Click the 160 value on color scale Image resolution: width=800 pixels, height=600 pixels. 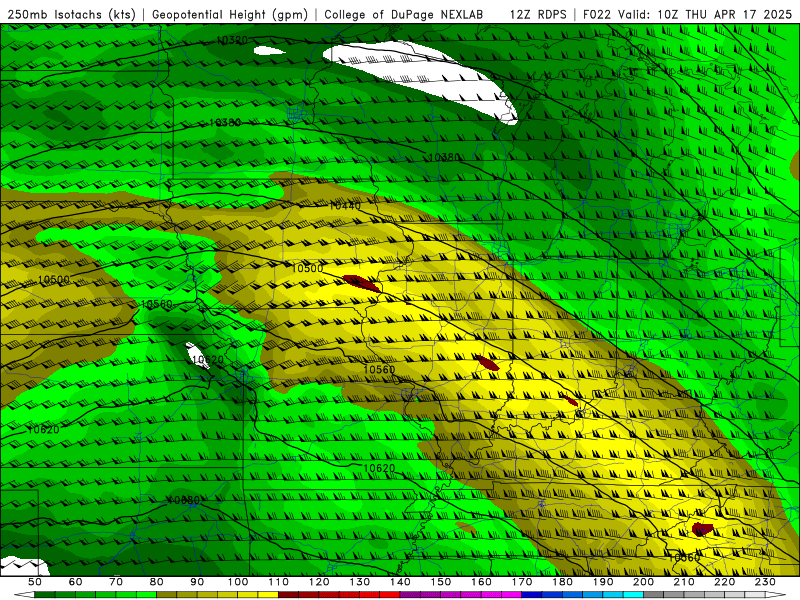(481, 582)
